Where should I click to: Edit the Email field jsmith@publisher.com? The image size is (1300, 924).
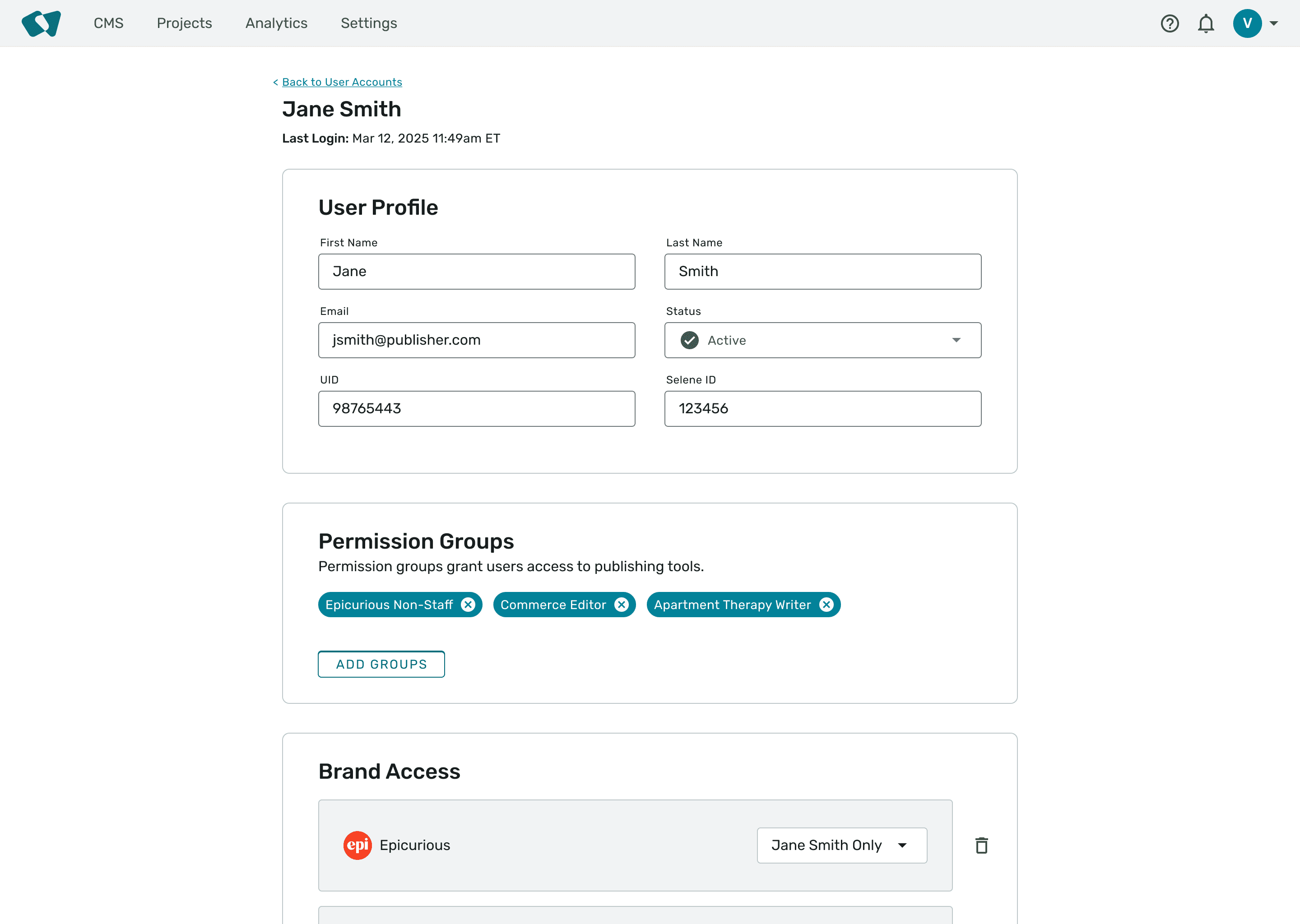[476, 340]
